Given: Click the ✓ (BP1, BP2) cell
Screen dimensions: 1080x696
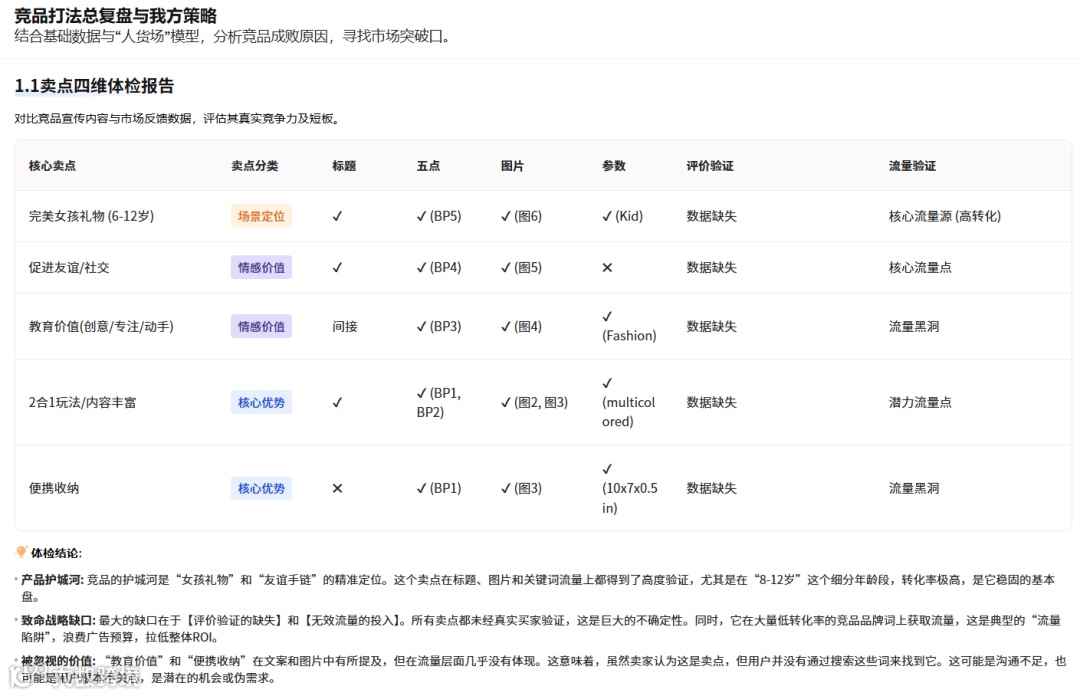Looking at the screenshot, I should point(439,402).
